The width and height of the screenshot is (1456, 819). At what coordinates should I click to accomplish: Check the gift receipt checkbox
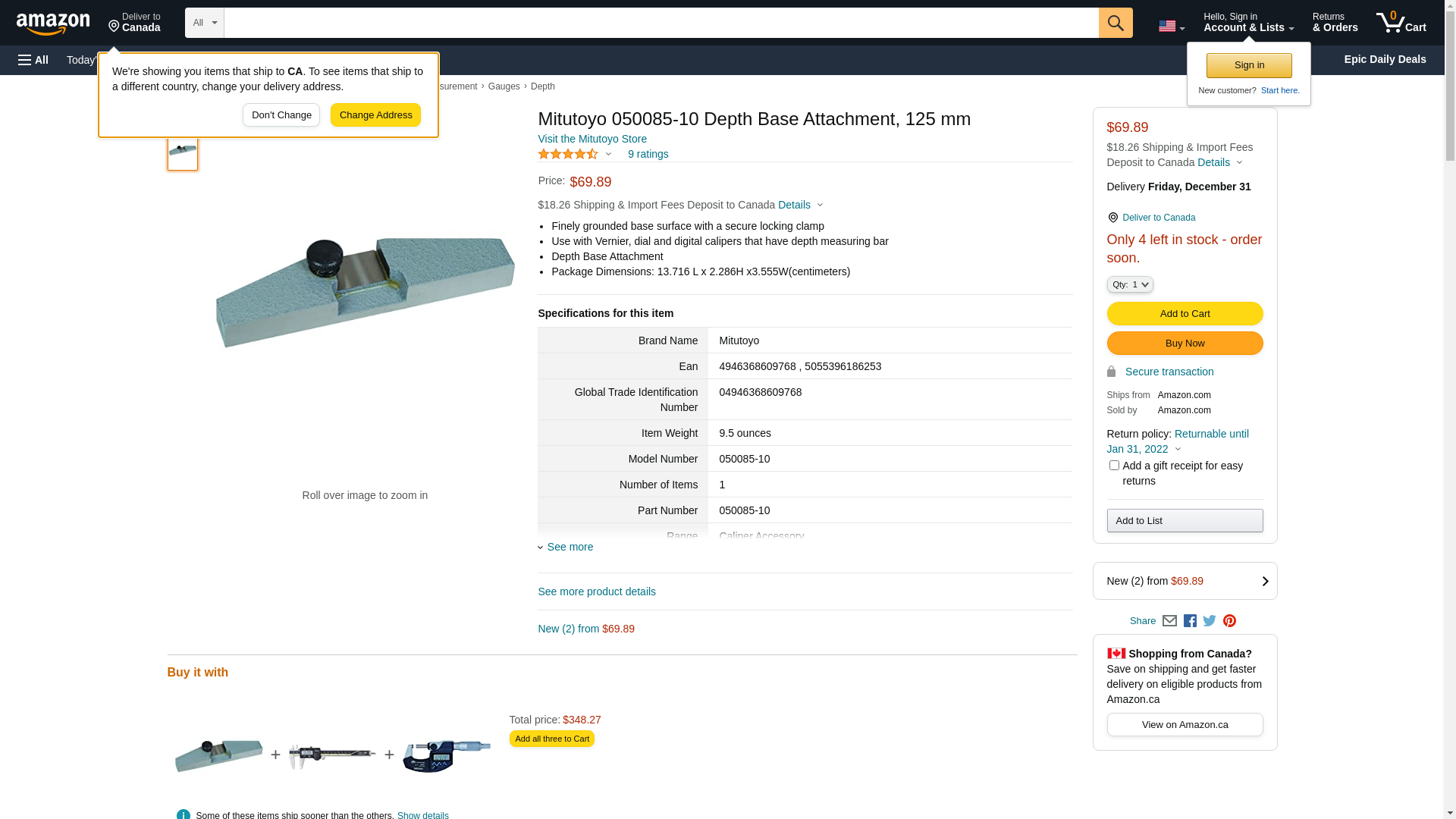point(1114,466)
